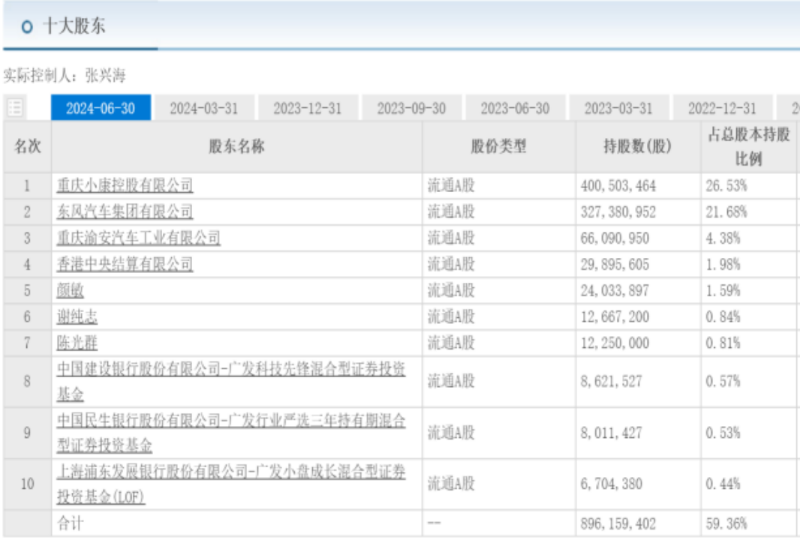
Task: Open shareholder 重庆小康控股有限公司 link
Action: pyautogui.click(x=125, y=185)
